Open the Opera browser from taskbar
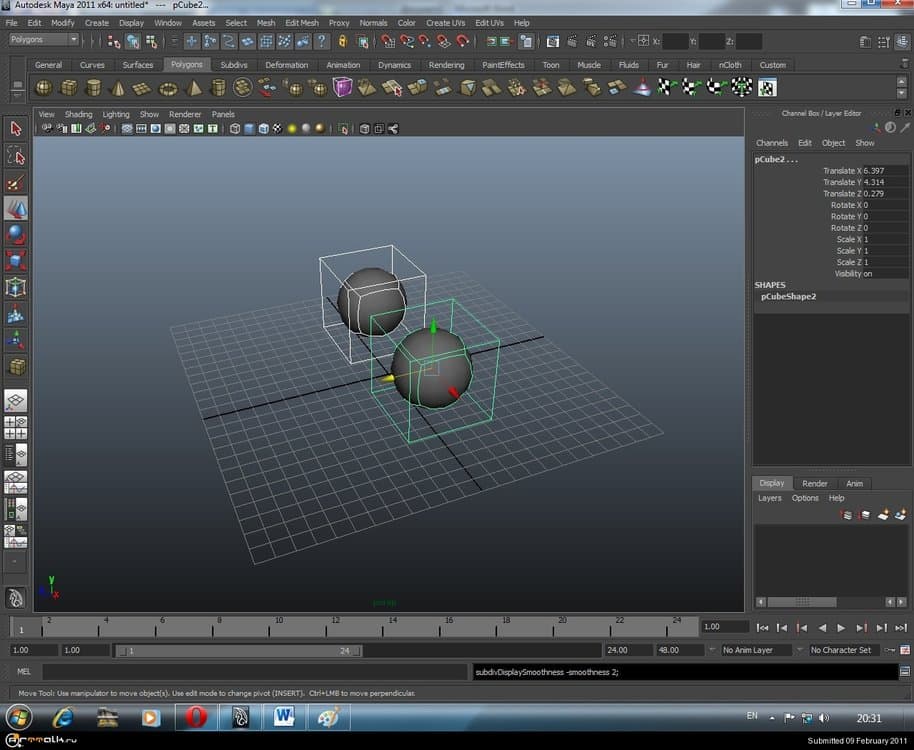This screenshot has width=914, height=750. 196,717
